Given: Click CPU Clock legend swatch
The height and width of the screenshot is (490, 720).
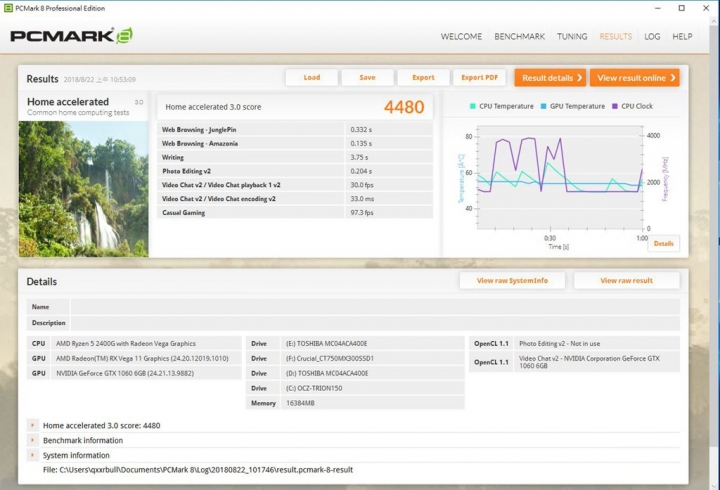Looking at the screenshot, I should [x=614, y=106].
